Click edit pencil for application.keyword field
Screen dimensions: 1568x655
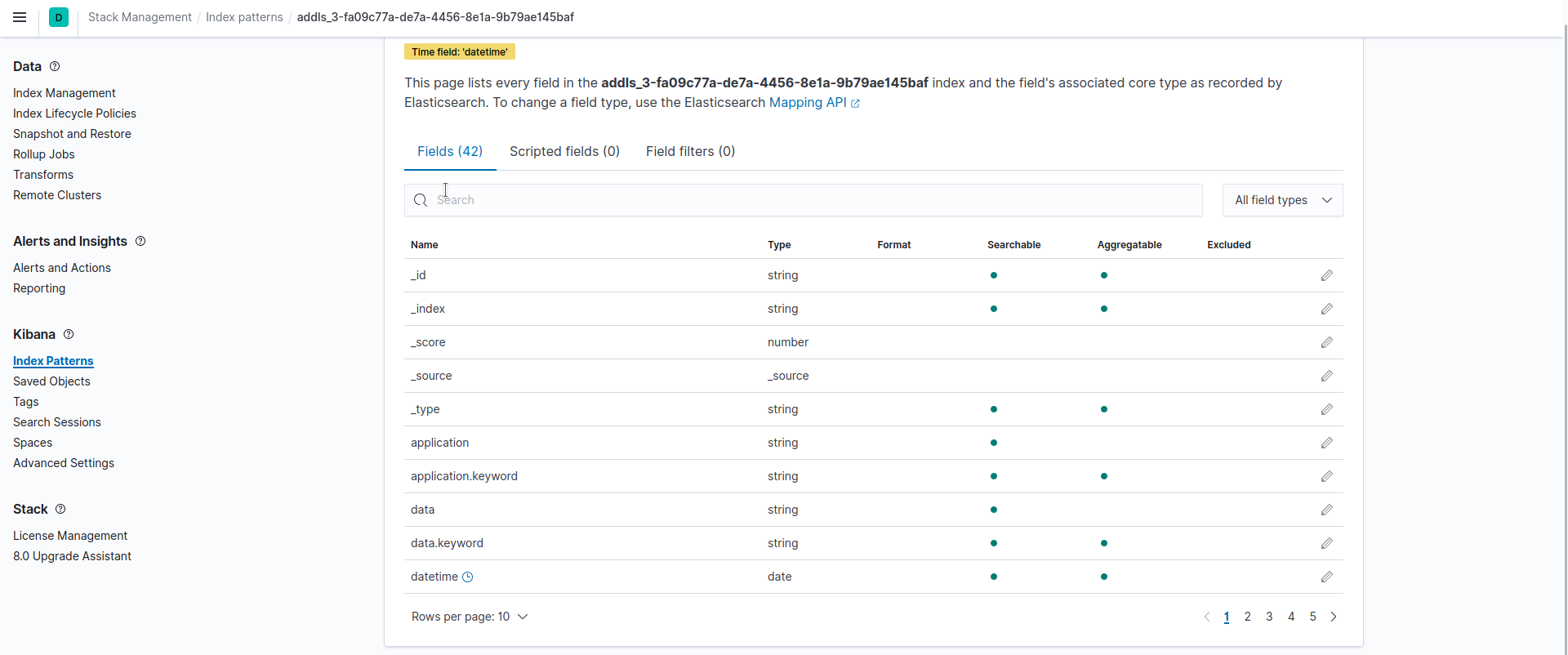coord(1326,477)
